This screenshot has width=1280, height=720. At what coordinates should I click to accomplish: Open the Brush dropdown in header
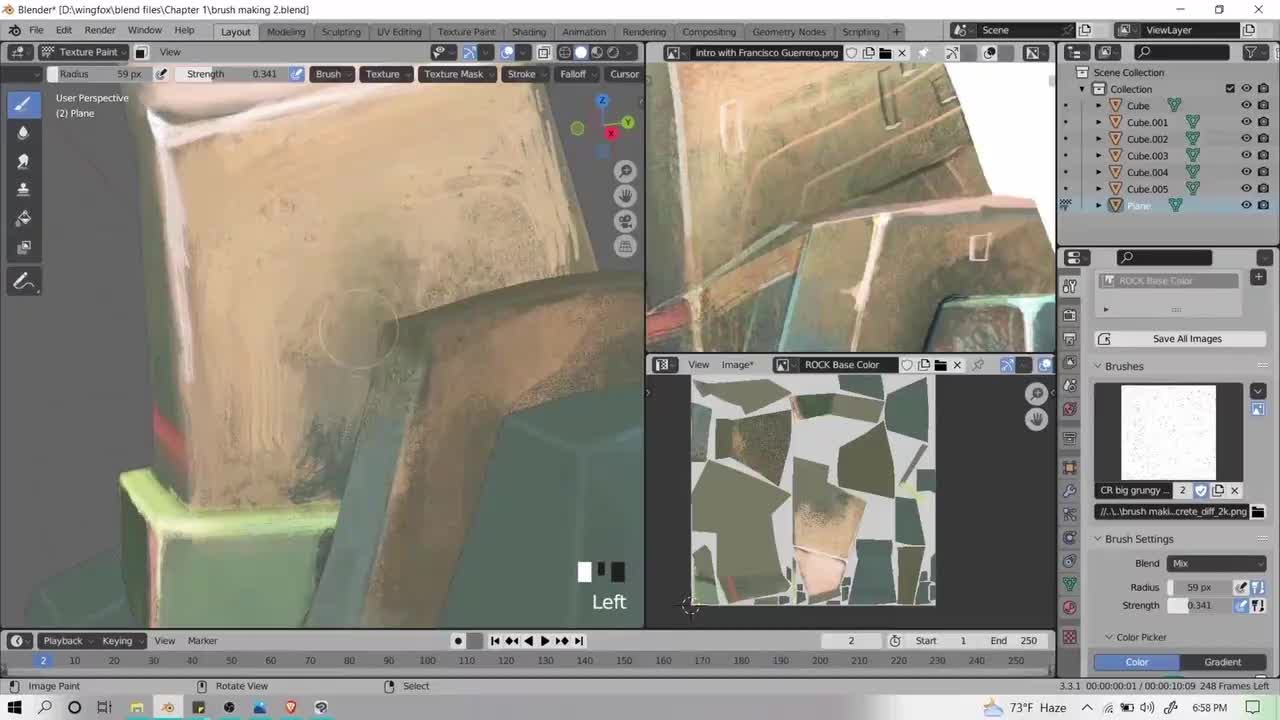[x=333, y=74]
